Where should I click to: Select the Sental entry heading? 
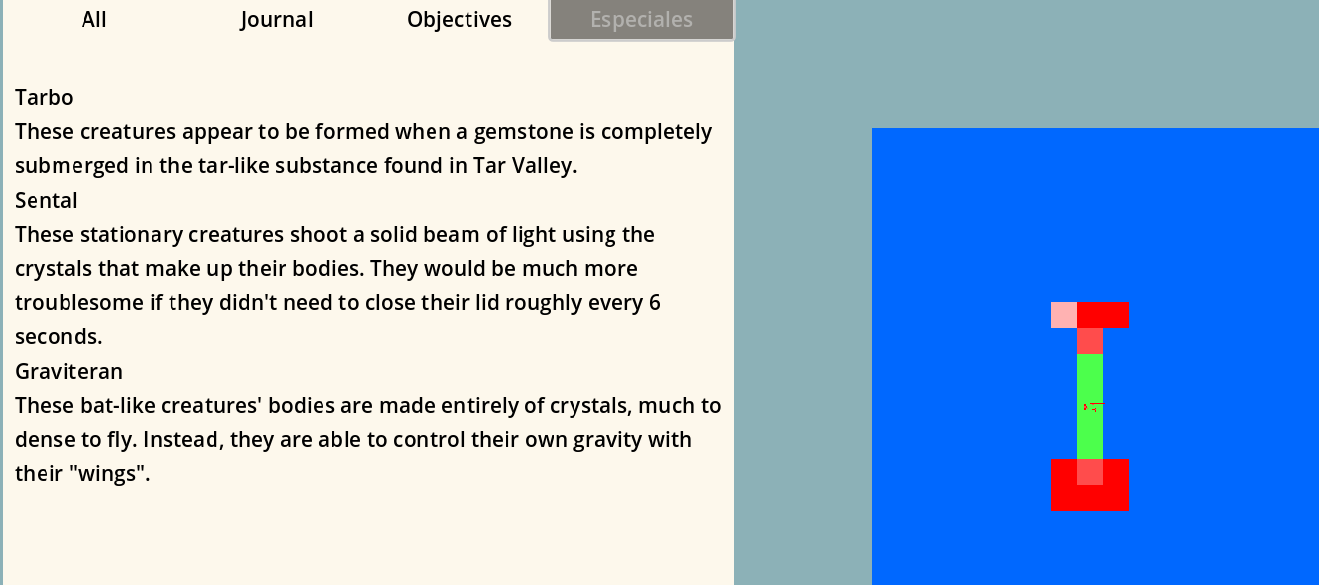click(x=47, y=200)
